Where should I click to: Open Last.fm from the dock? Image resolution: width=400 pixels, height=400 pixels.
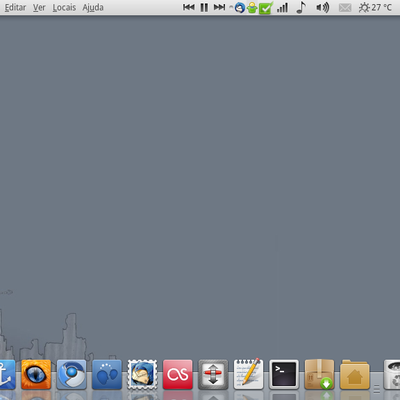click(x=178, y=374)
